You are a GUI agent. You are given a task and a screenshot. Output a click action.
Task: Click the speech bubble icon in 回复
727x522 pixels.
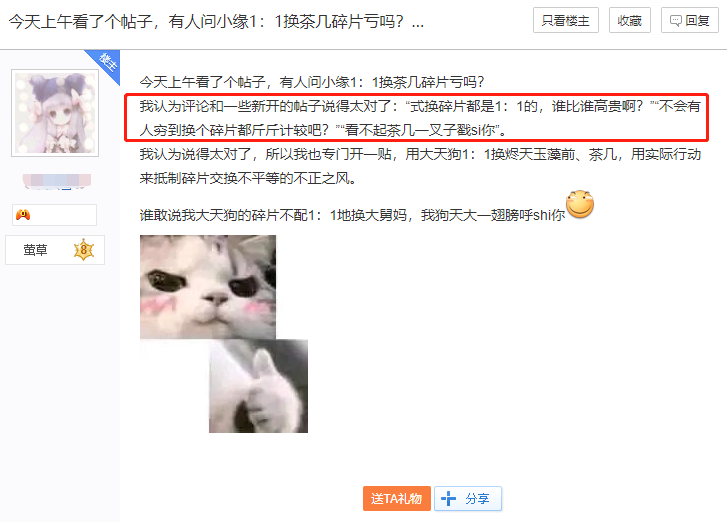[x=676, y=21]
